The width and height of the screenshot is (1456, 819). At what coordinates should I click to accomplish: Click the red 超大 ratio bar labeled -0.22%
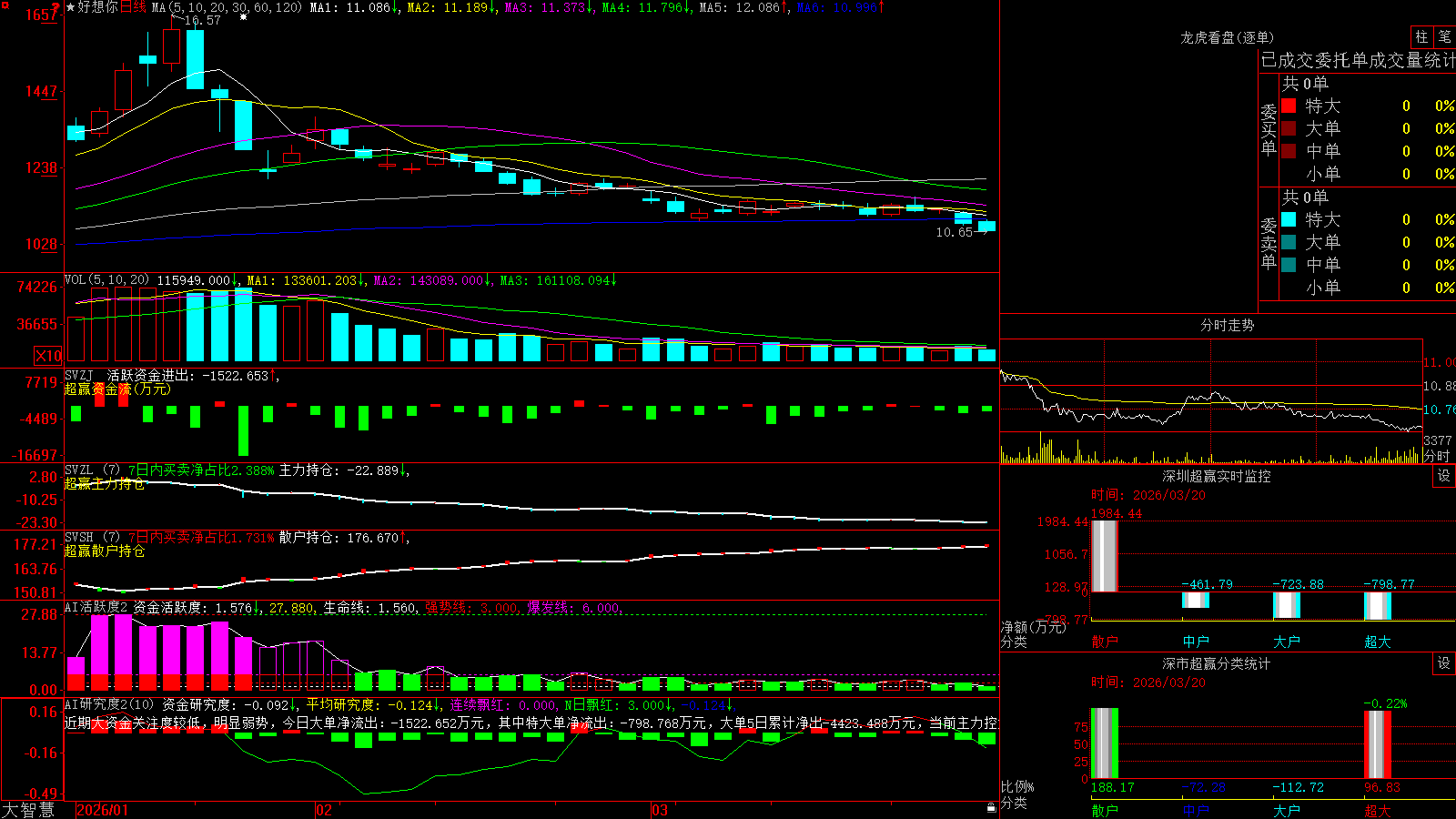[1378, 744]
